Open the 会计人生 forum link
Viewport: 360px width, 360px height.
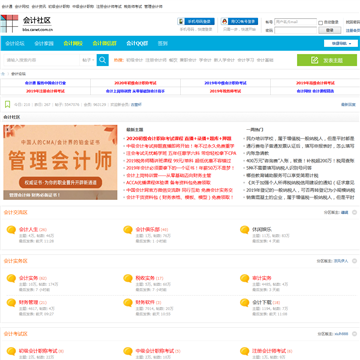pyautogui.click(x=28, y=229)
